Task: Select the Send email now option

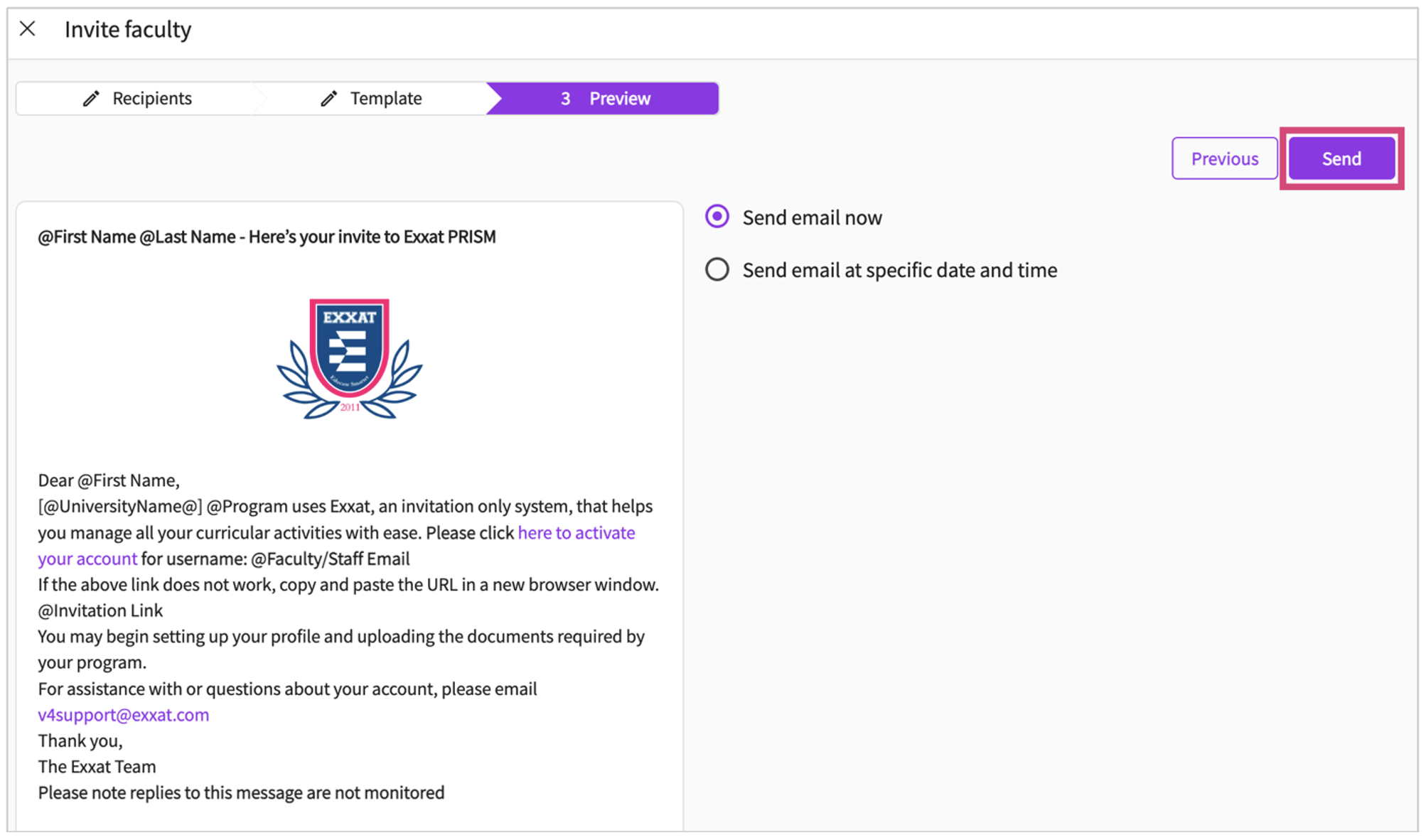Action: [x=717, y=217]
